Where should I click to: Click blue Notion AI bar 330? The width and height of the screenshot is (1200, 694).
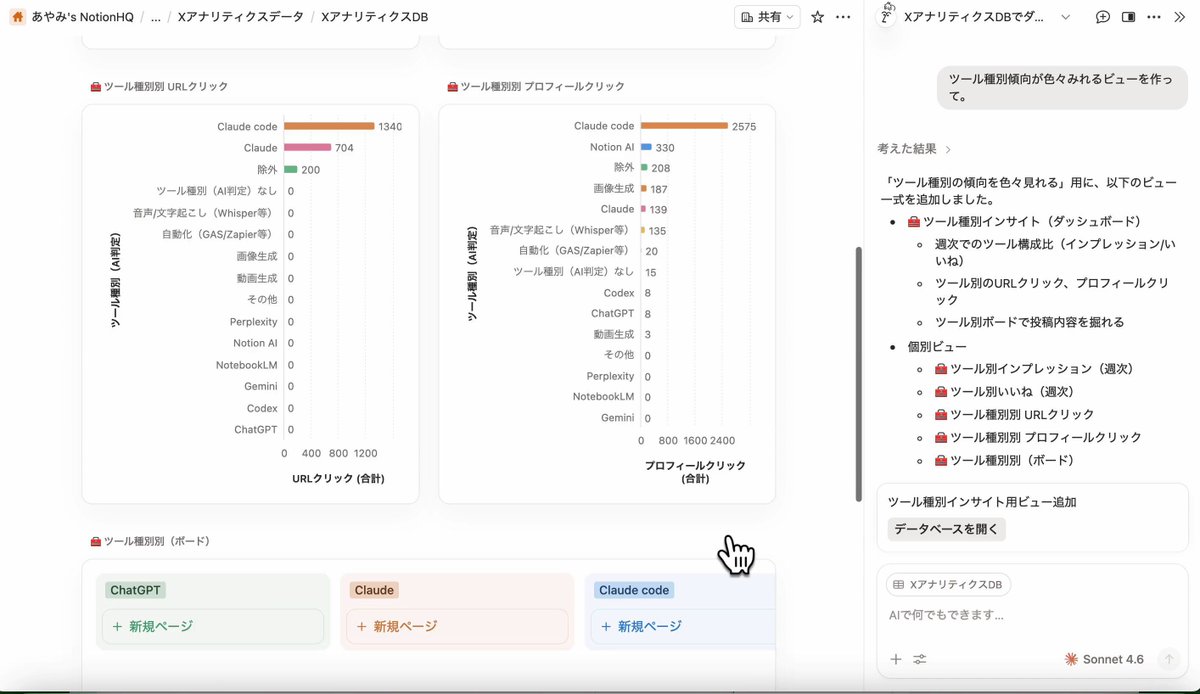coord(646,147)
